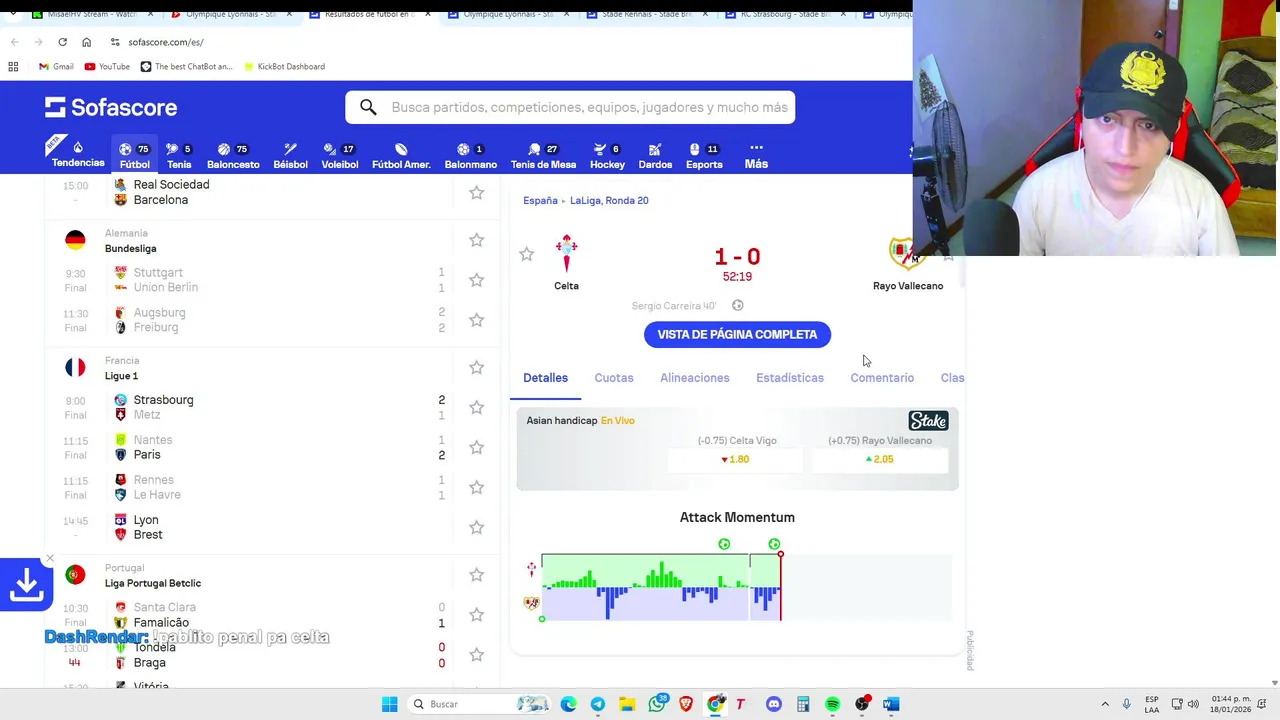Open the Tendencias sports section
1280x720 pixels.
coord(78,154)
